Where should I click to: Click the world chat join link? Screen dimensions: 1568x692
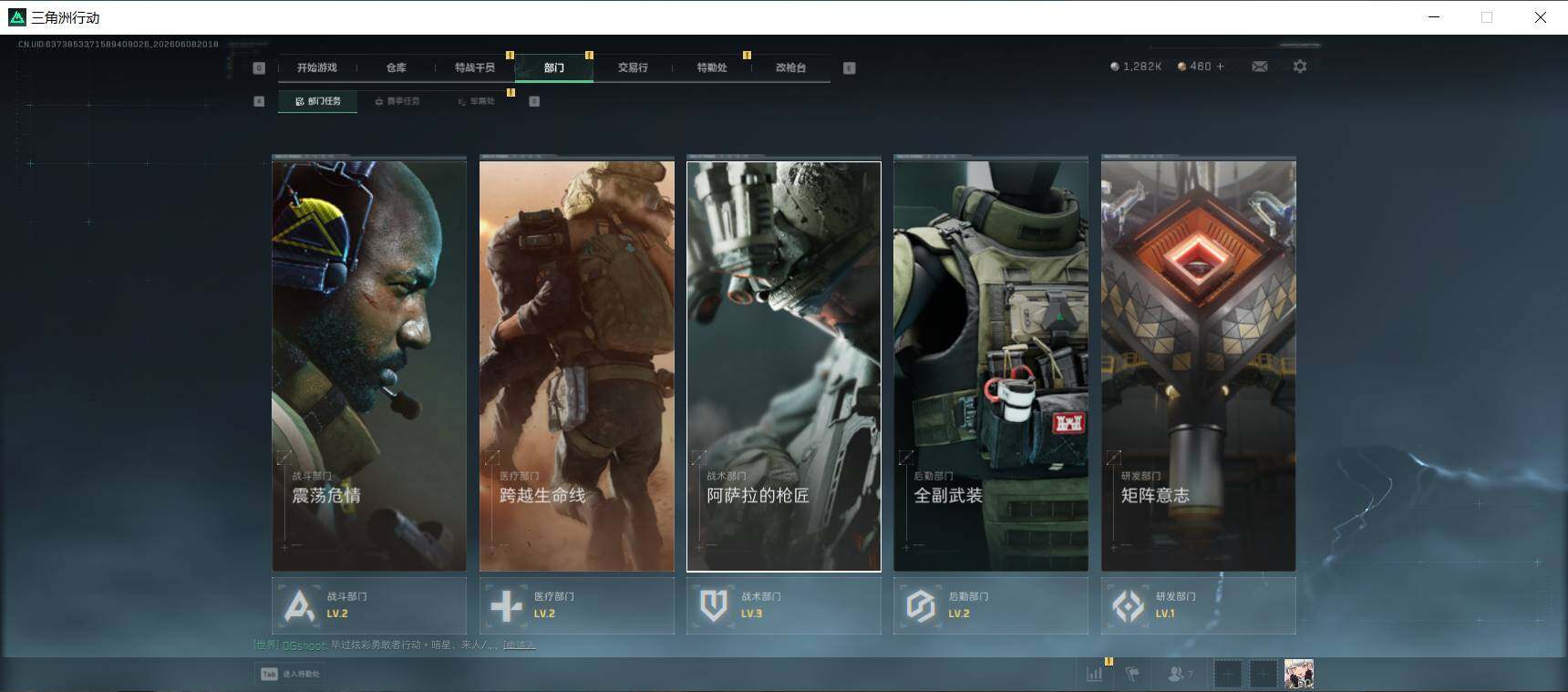pyautogui.click(x=520, y=646)
